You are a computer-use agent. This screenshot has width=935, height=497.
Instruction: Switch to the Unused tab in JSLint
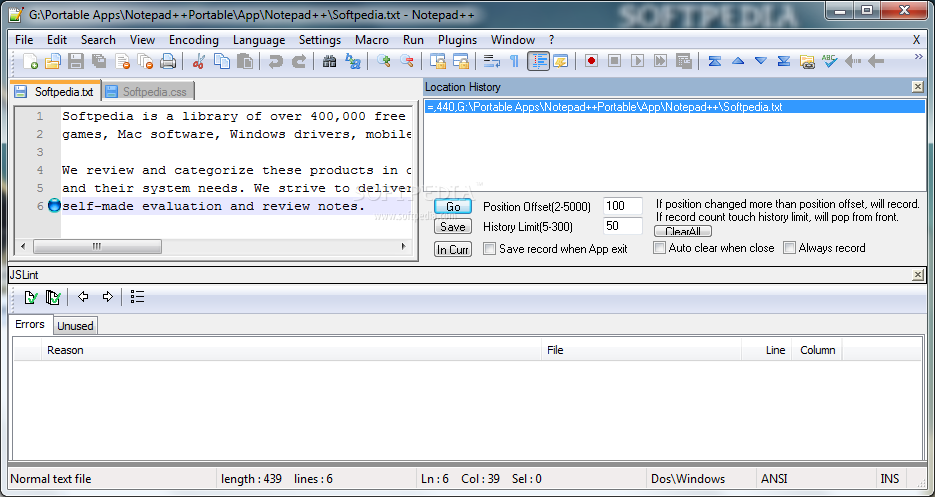[x=75, y=326]
